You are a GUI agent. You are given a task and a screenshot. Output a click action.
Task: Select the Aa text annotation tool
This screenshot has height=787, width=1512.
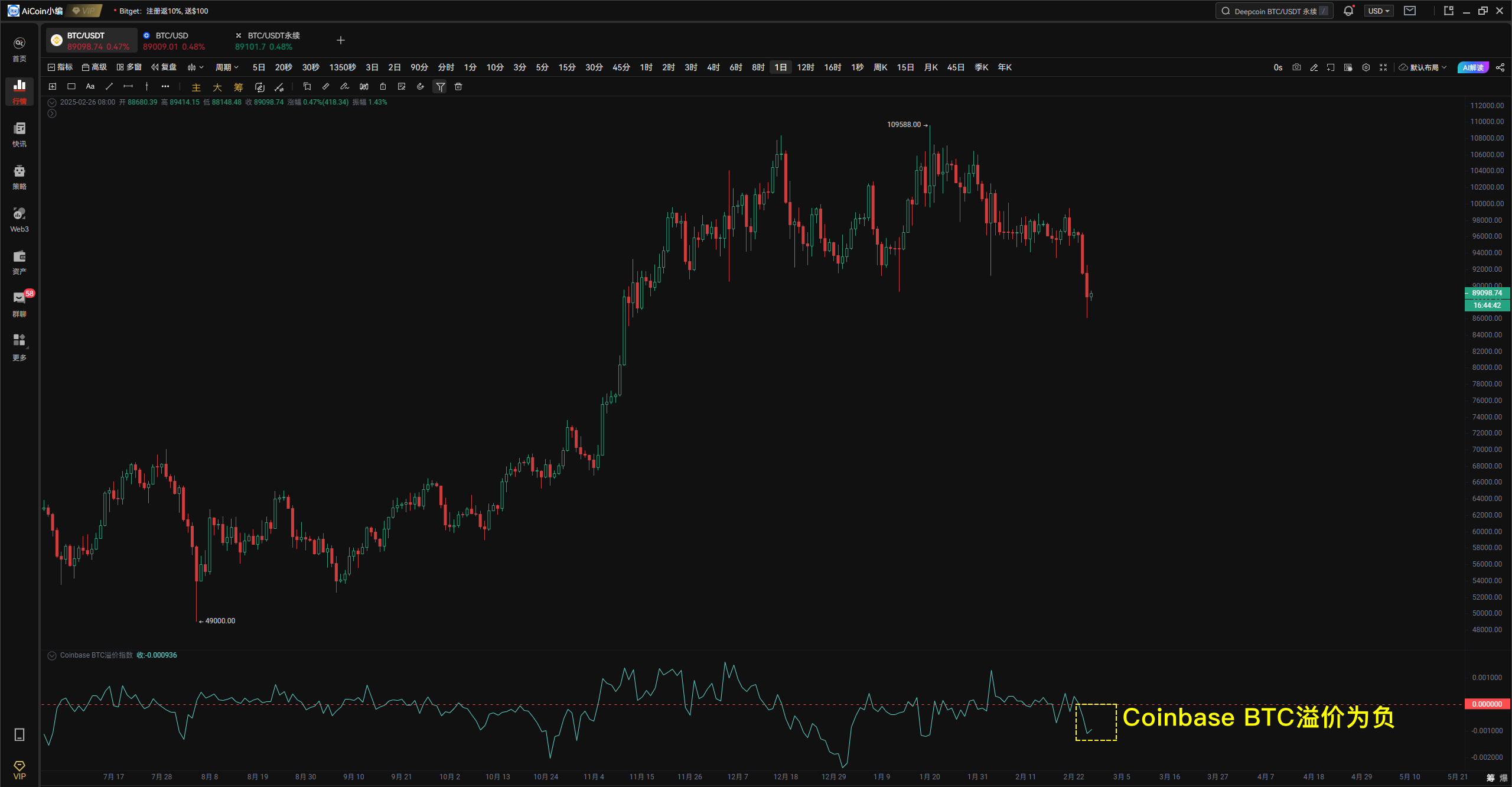90,86
